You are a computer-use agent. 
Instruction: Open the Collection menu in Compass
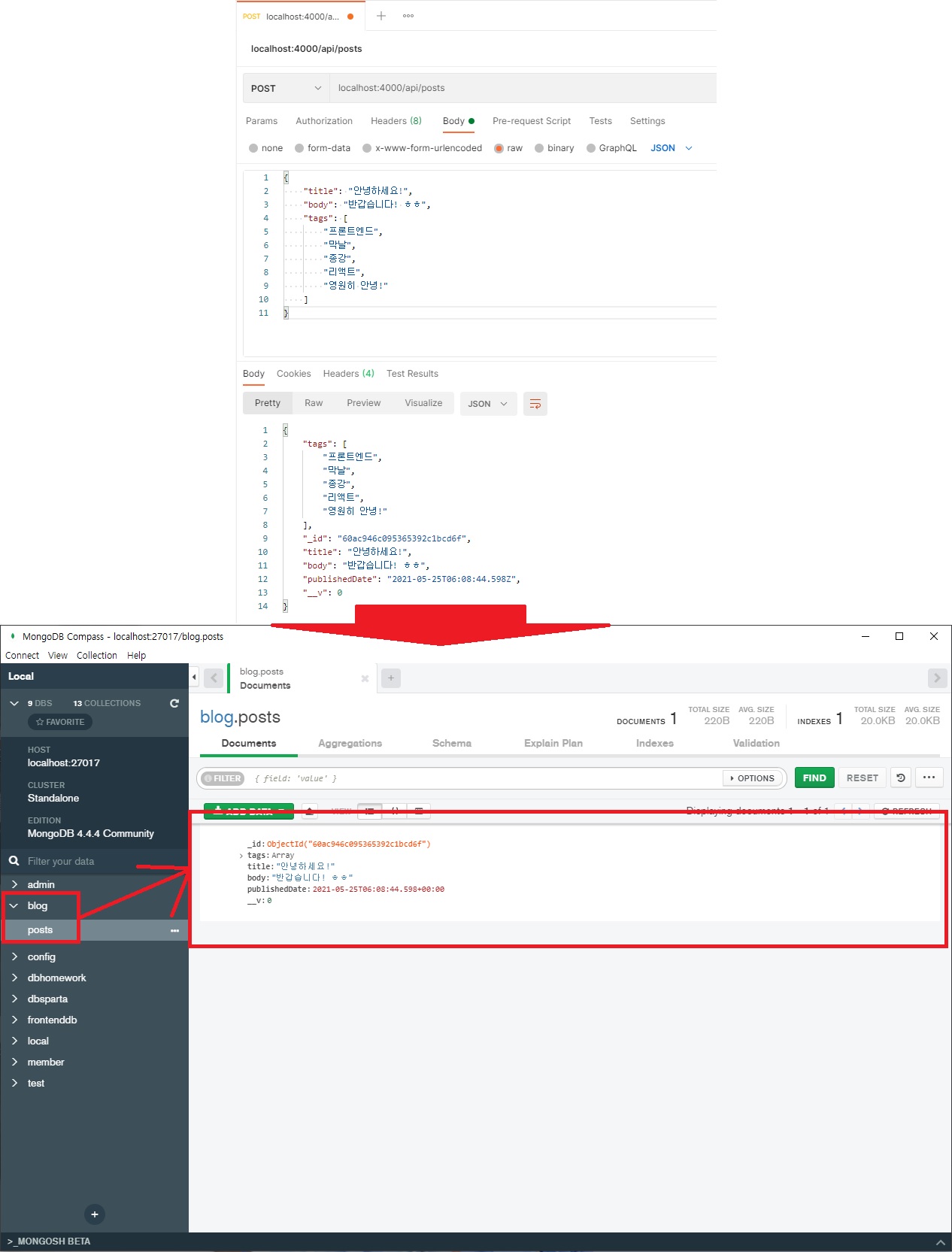97,655
